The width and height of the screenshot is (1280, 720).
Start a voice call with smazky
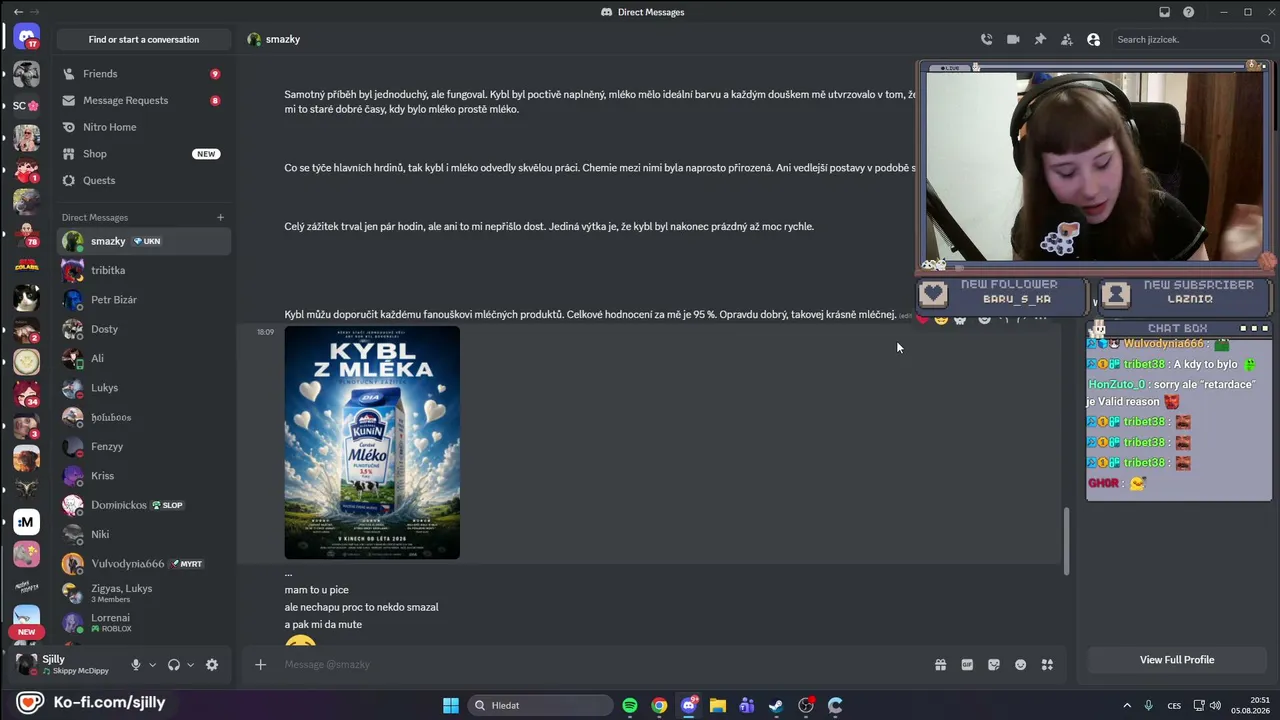[986, 39]
